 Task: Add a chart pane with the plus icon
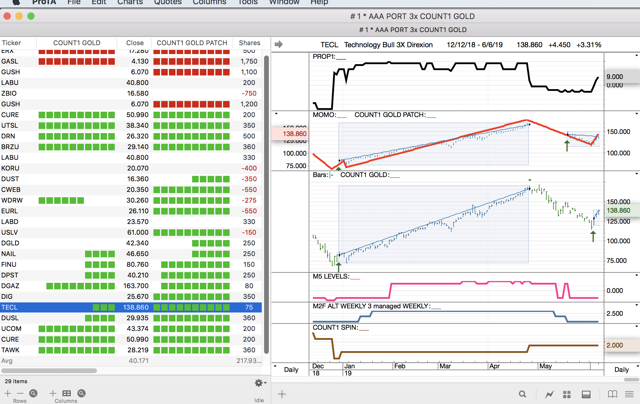[x=282, y=394]
